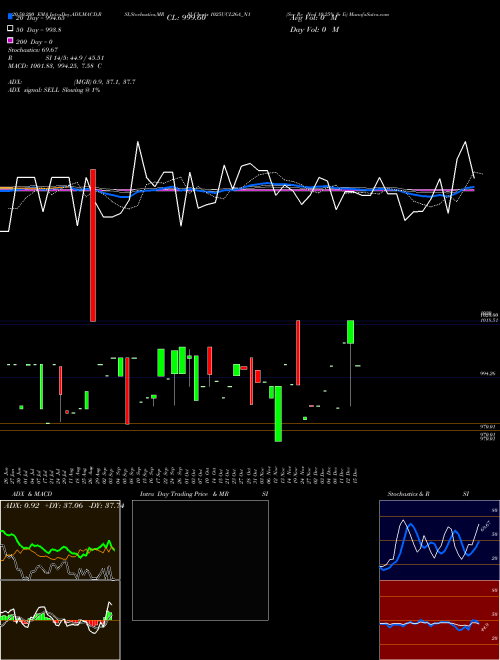The image size is (500, 660).
Task: Click the large green candle at the chart low
Action: point(278,413)
